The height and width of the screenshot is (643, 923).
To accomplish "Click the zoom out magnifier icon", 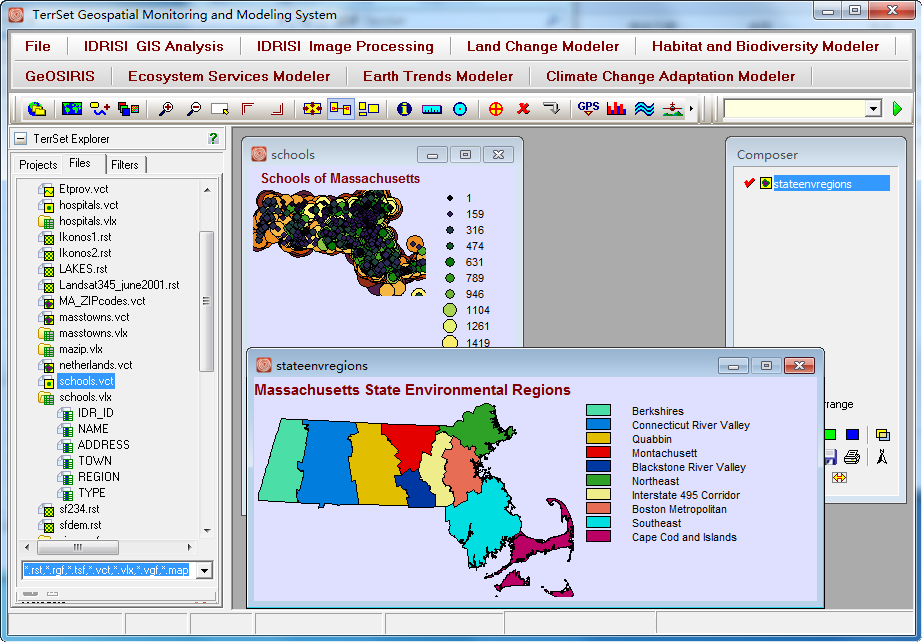I will [x=193, y=108].
